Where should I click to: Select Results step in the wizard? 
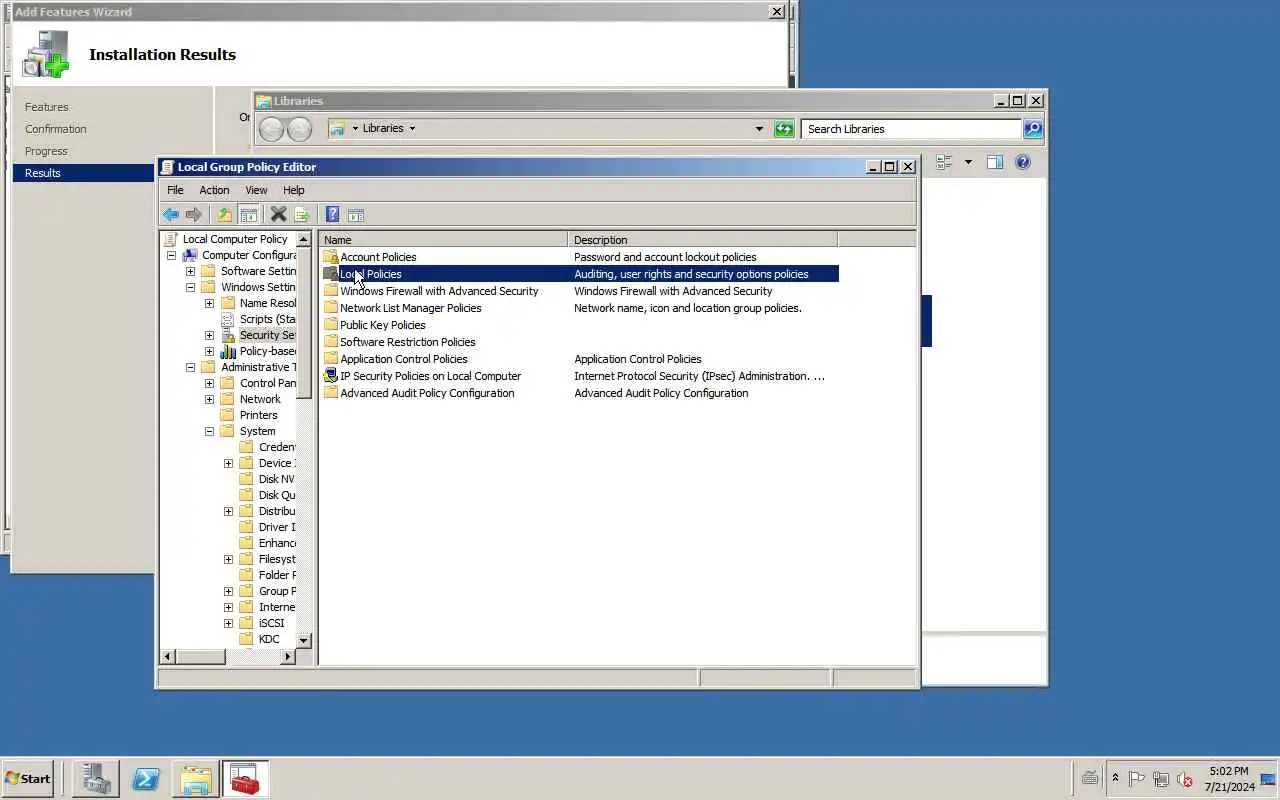point(84,173)
